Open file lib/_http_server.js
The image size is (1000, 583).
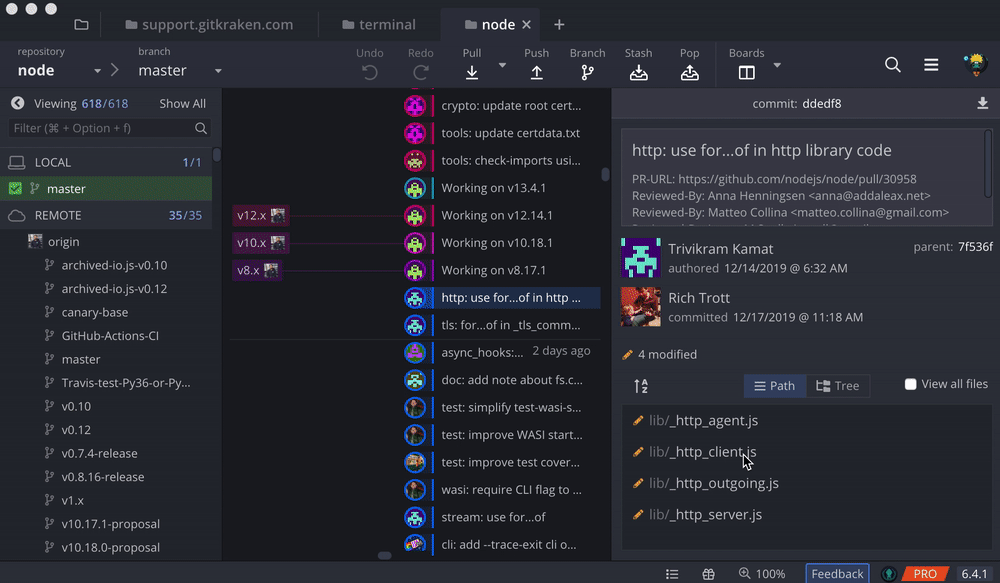tap(705, 515)
